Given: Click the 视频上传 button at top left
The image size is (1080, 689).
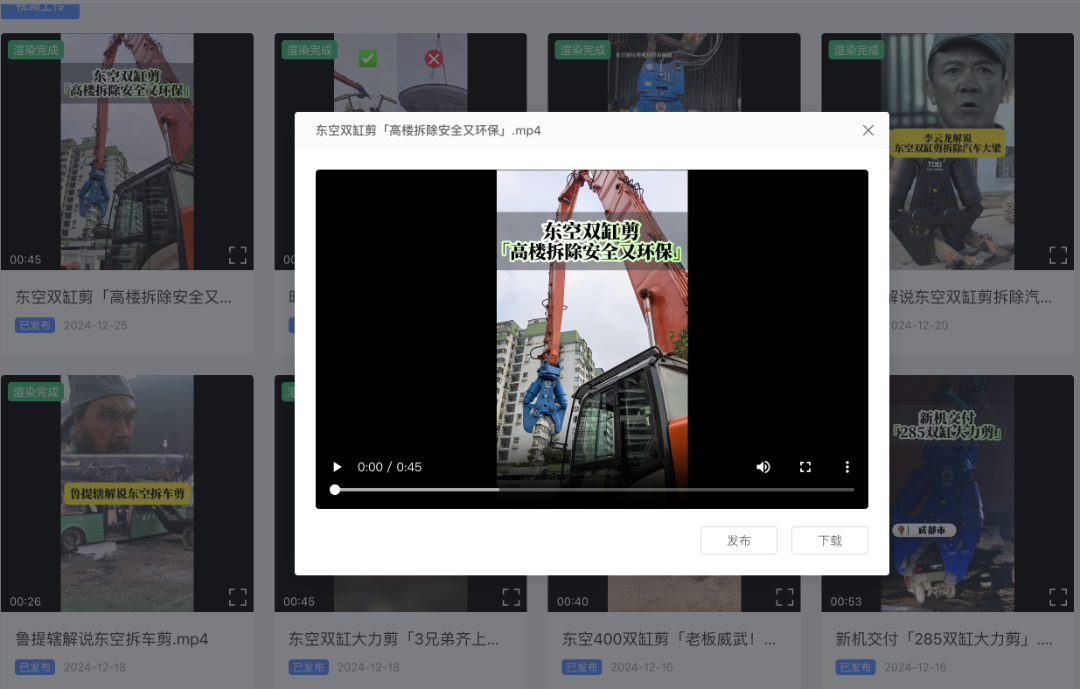Looking at the screenshot, I should 40,8.
